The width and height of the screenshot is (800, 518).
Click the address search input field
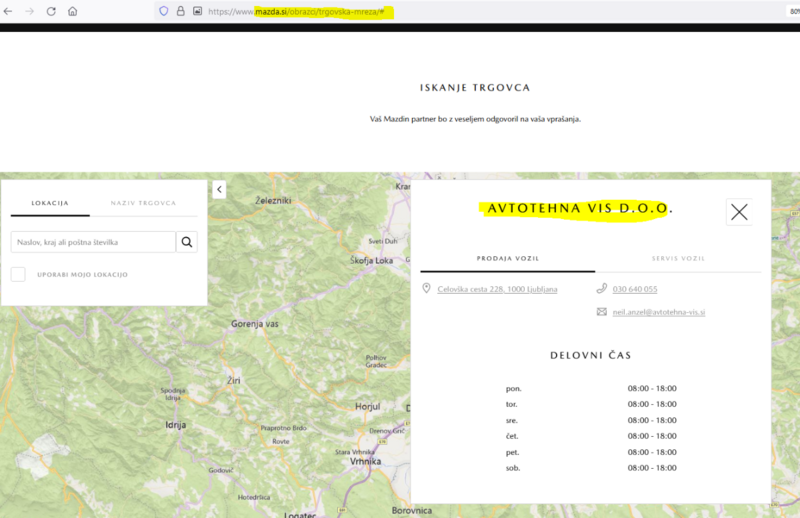pos(93,242)
